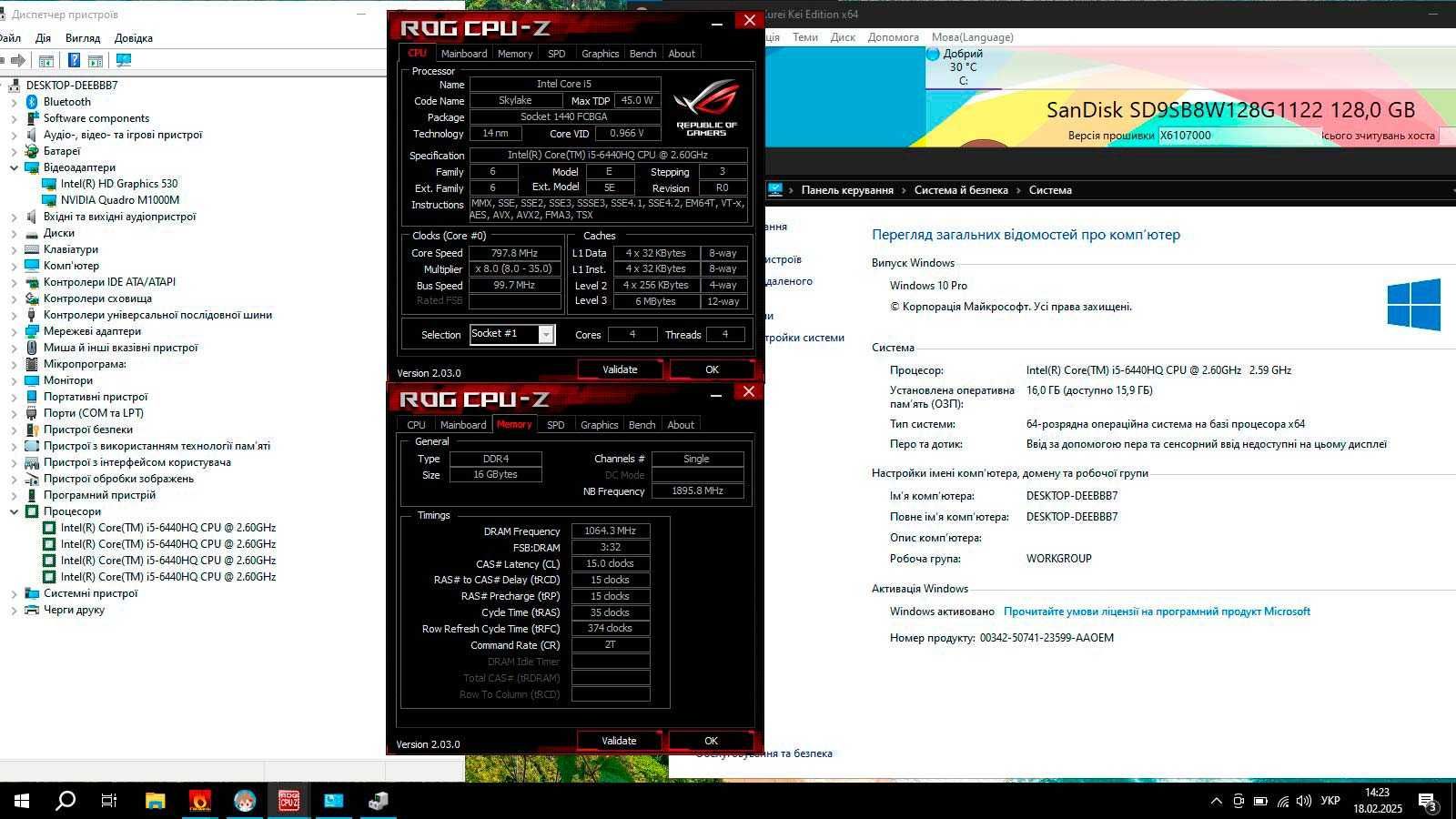The width and height of the screenshot is (1456, 819).
Task: Click the computer icon in Control Panel breadcrumb
Action: pyautogui.click(x=775, y=189)
